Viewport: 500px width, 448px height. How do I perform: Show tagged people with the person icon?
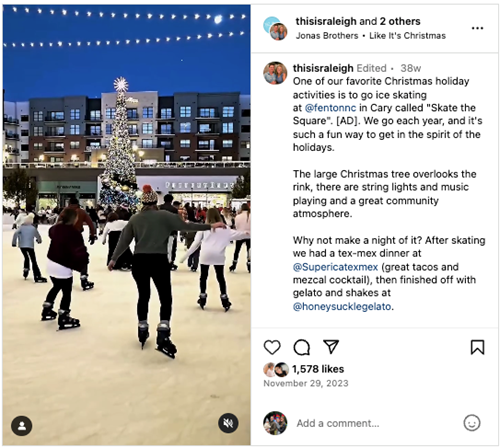coord(22,426)
